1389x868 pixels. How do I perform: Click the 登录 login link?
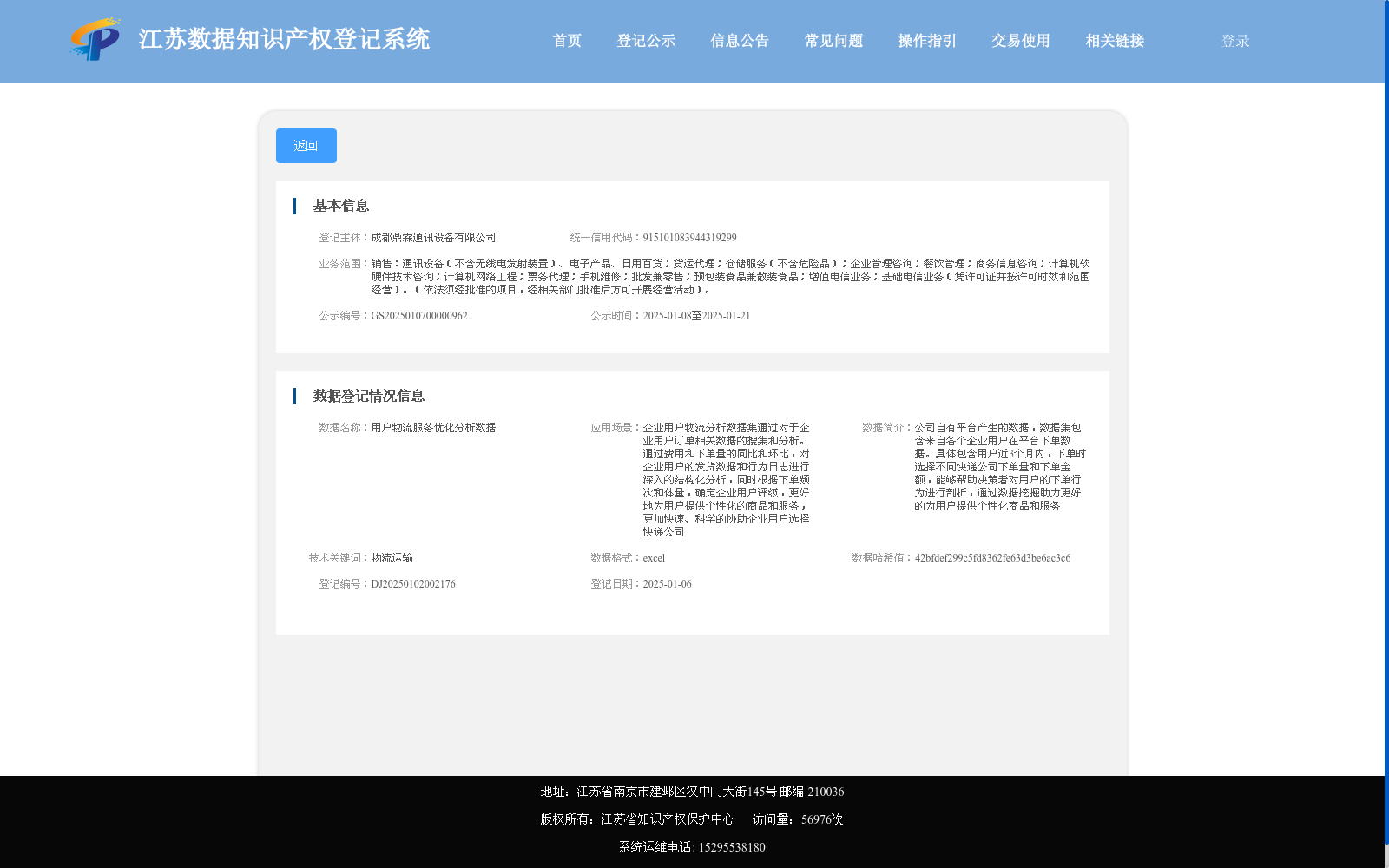[x=1235, y=41]
